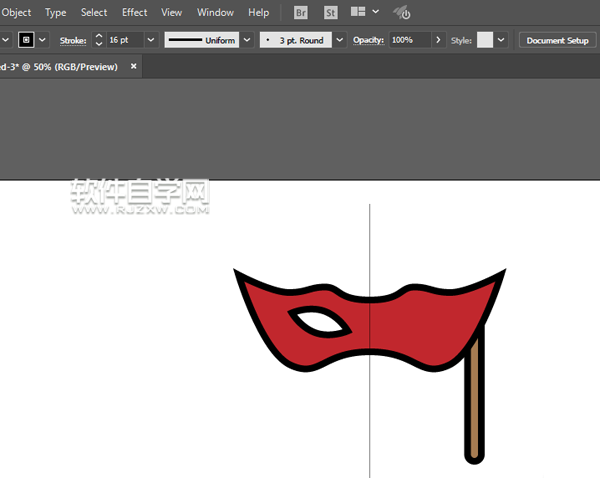Click the Opacity 100% input field
600x478 pixels.
pos(409,40)
